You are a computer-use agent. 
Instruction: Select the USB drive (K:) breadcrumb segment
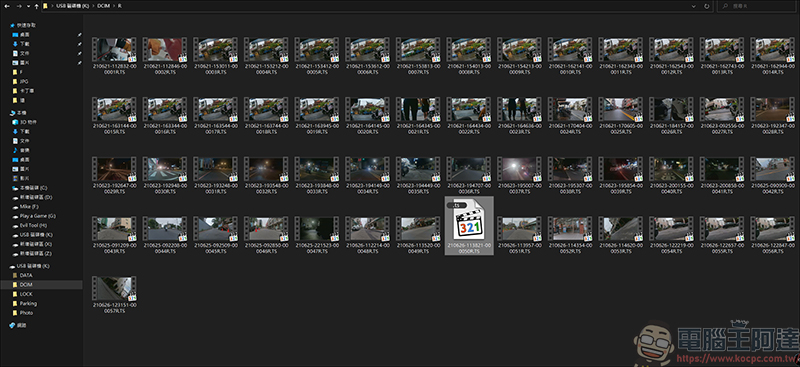pyautogui.click(x=74, y=6)
